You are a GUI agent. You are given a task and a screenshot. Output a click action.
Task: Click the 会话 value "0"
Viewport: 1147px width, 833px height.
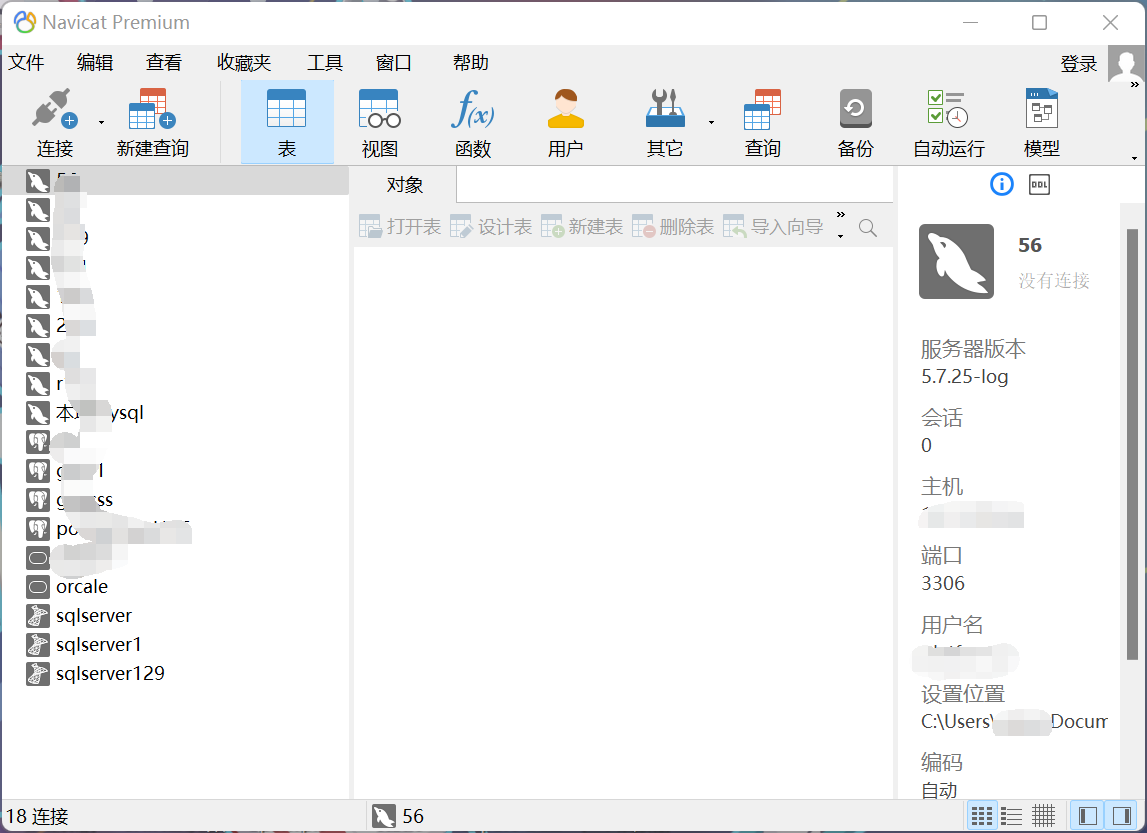pos(926,445)
